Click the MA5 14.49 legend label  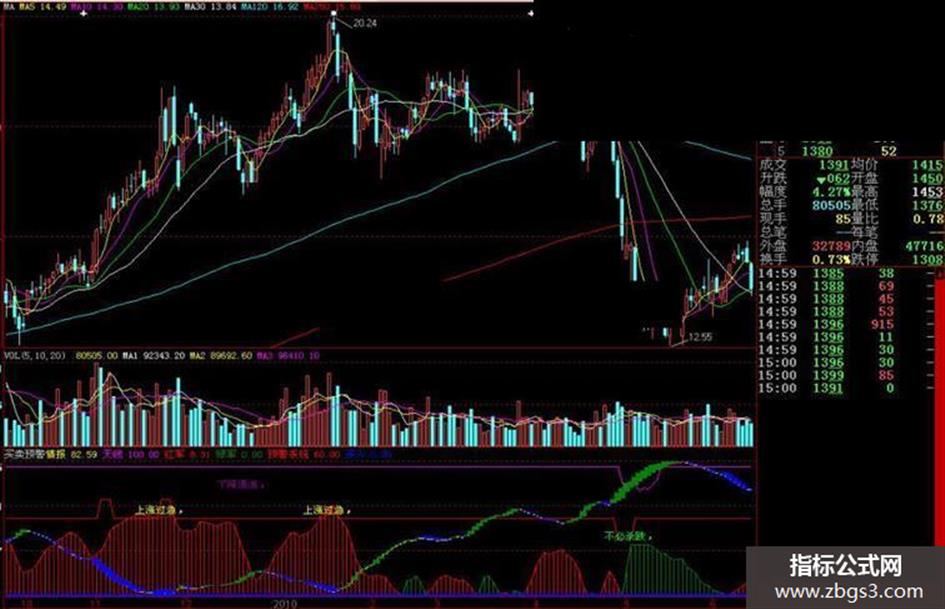pyautogui.click(x=42, y=7)
